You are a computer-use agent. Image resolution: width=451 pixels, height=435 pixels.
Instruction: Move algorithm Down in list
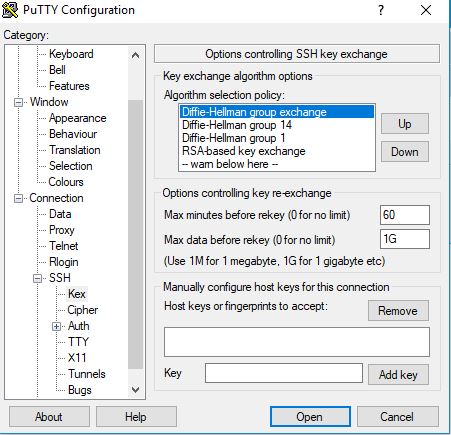click(x=405, y=152)
